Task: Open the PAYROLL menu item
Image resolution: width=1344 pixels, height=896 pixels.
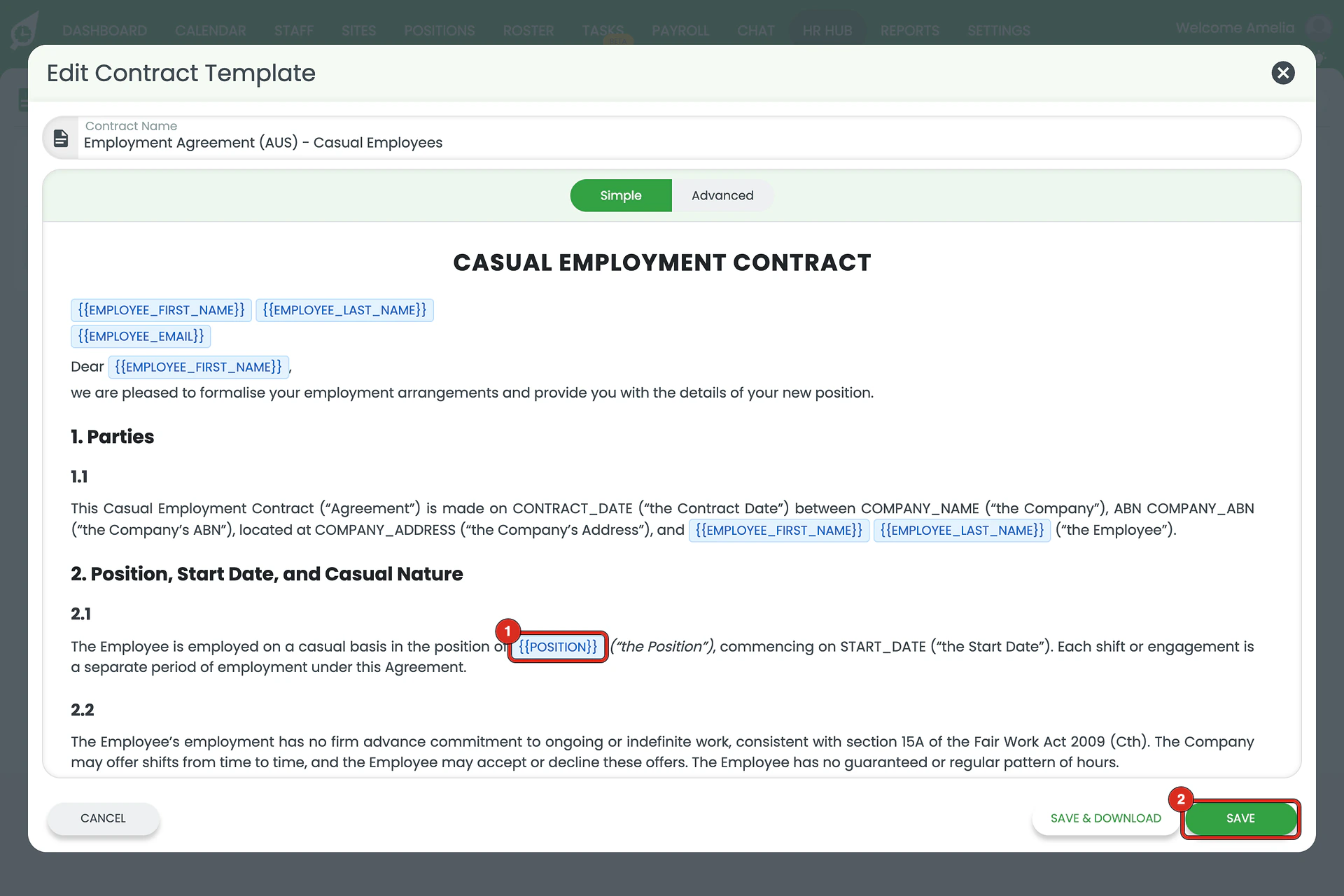Action: (680, 31)
